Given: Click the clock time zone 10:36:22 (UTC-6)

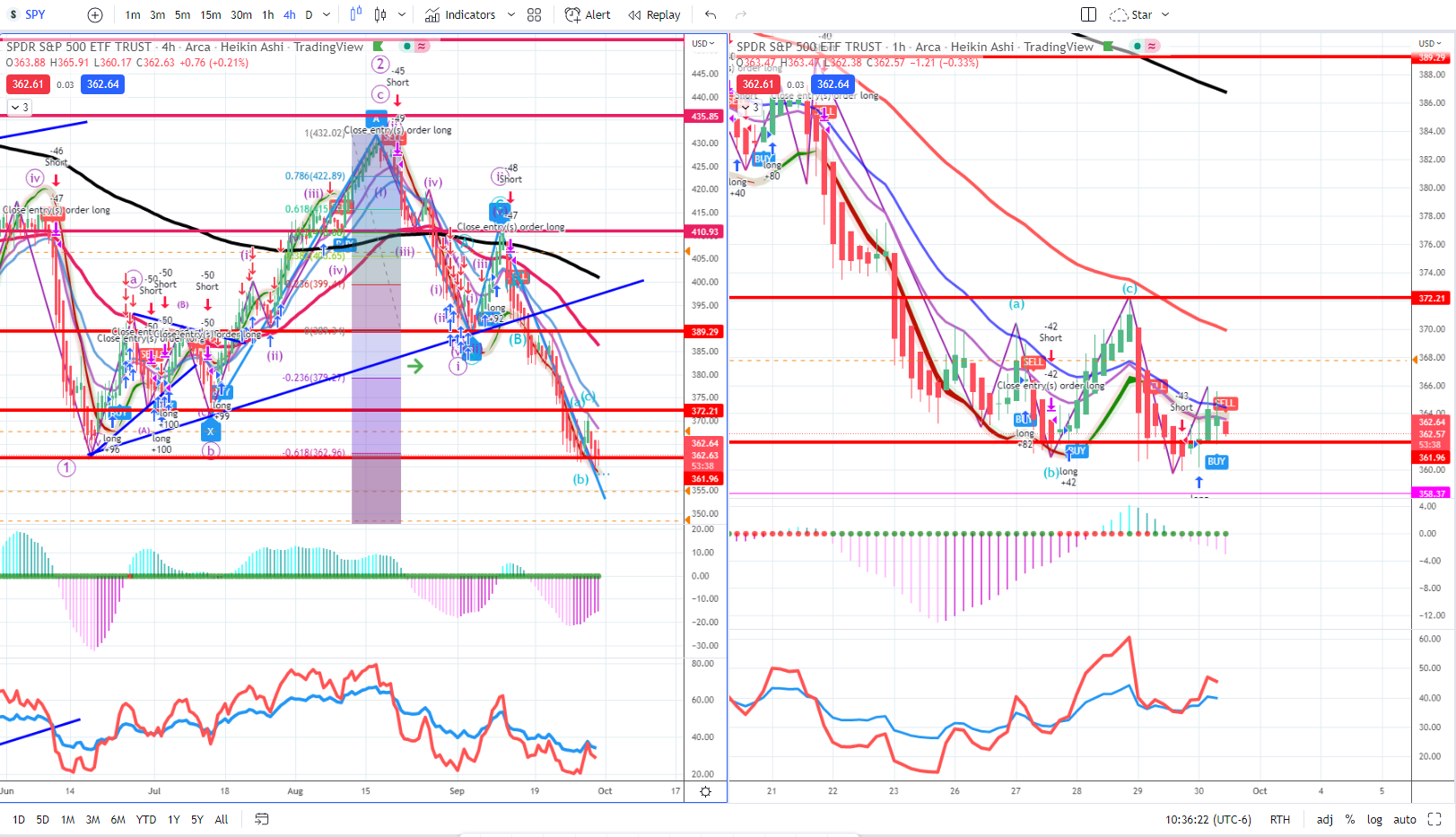Looking at the screenshot, I should (1208, 820).
